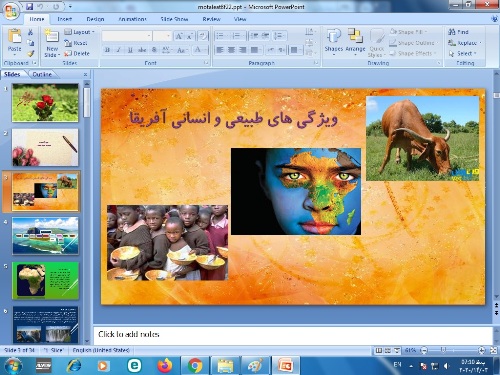The width and height of the screenshot is (500, 375).
Task: Select the Africa map slide 5 thumbnail
Action: (45, 280)
